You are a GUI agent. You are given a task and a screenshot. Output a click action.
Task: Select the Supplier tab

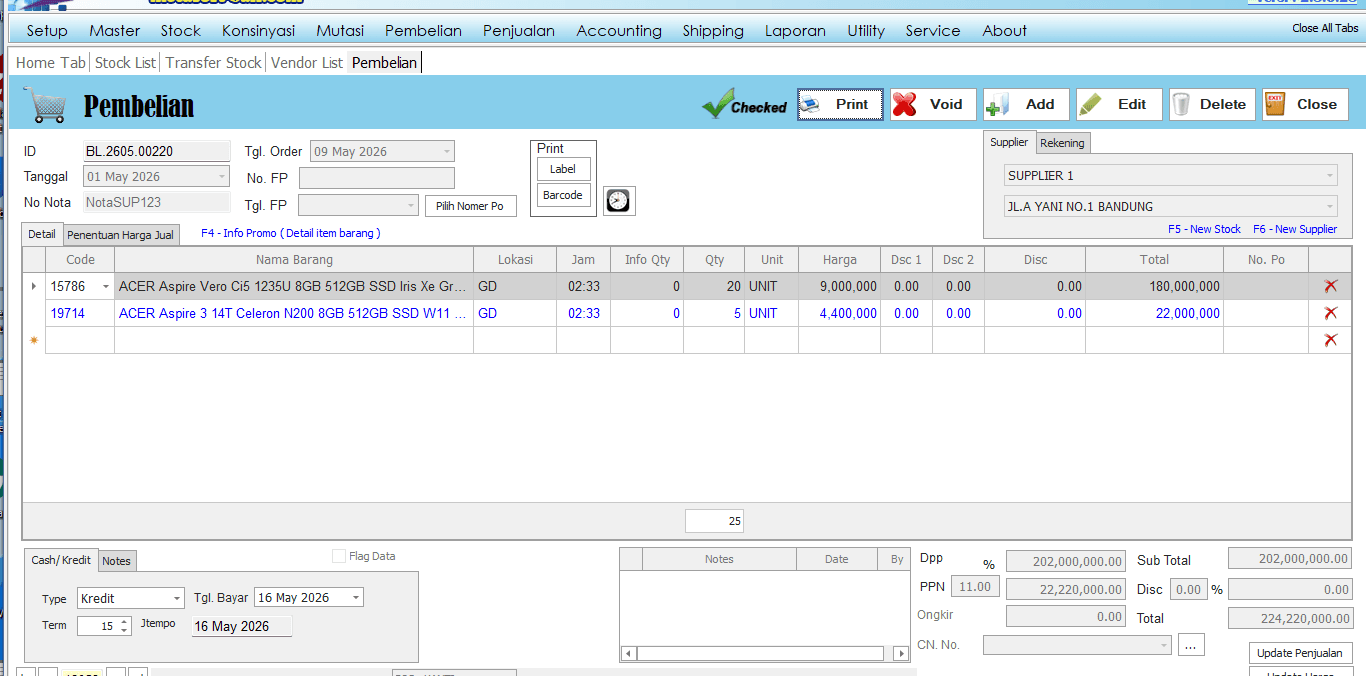click(1009, 142)
